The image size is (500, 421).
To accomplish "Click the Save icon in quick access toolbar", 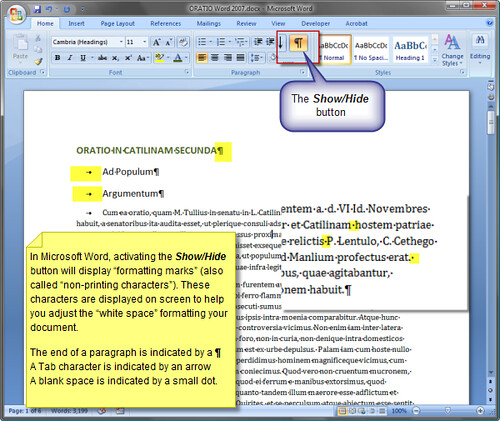I will point(37,9).
